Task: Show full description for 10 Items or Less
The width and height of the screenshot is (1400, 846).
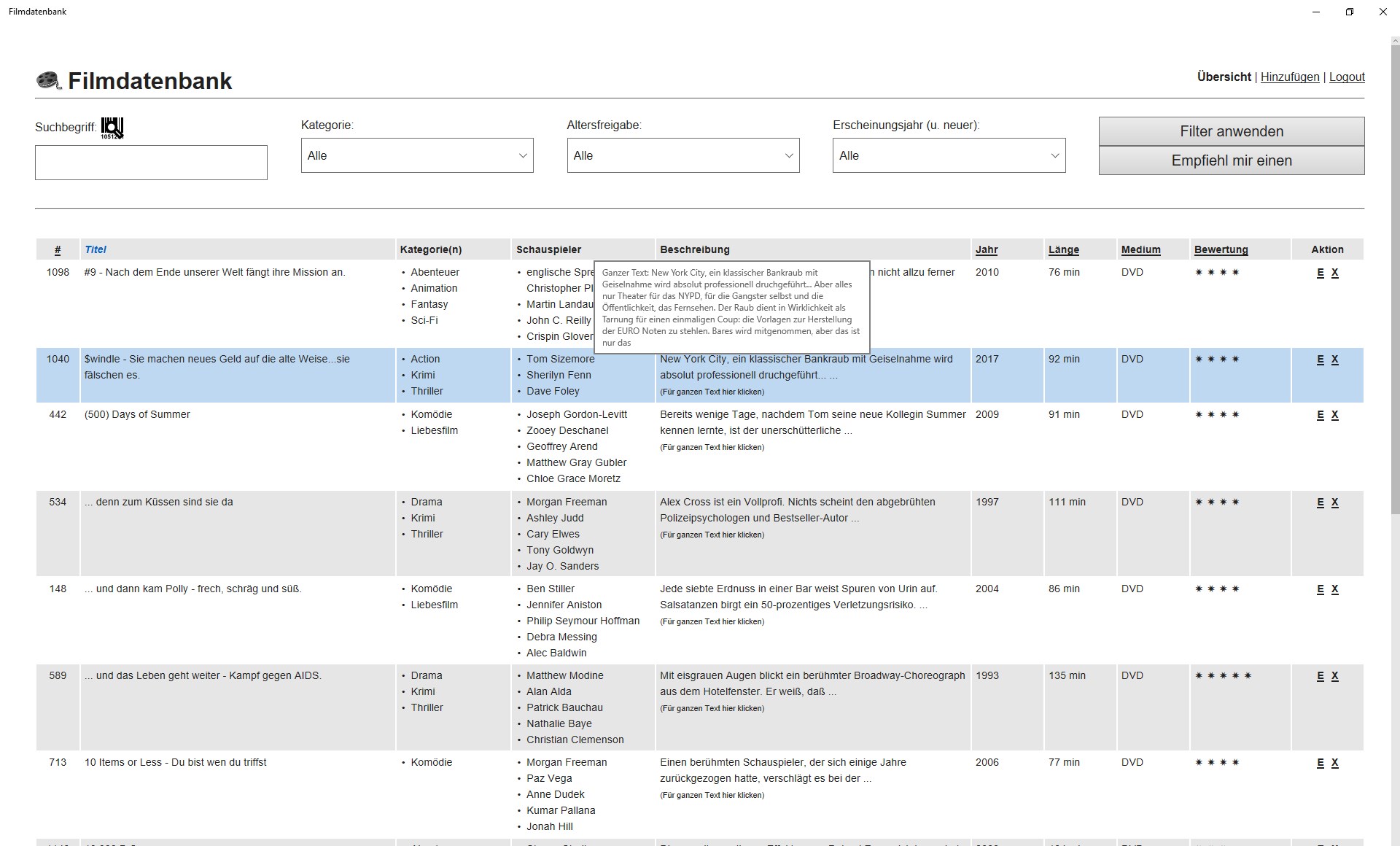Action: pyautogui.click(x=712, y=796)
